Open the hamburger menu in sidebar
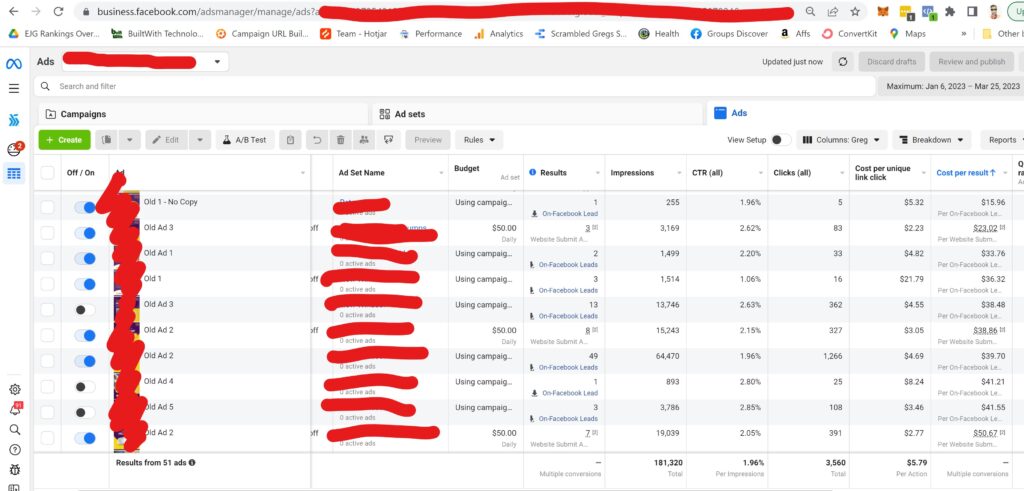The height and width of the screenshot is (491, 1024). pyautogui.click(x=14, y=88)
